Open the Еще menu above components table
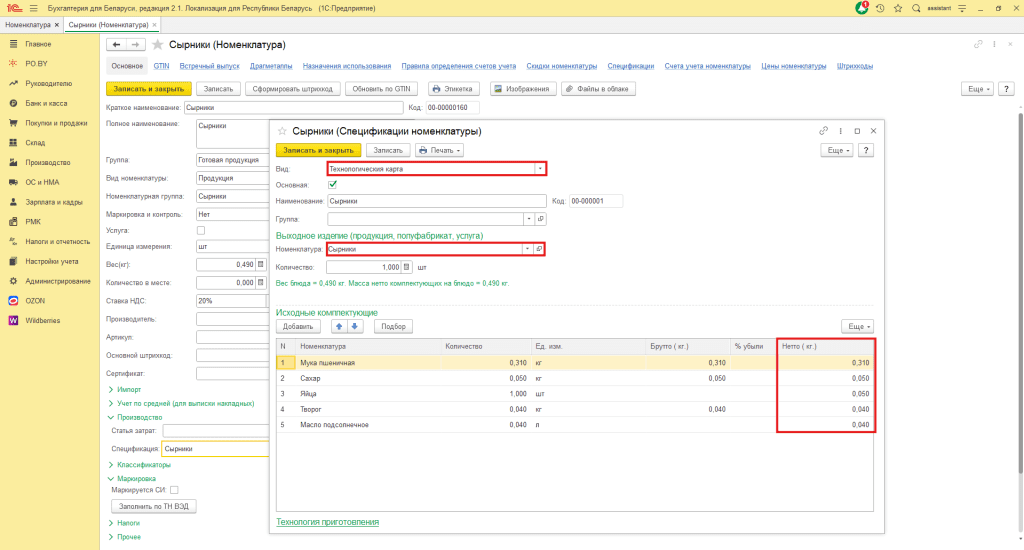This screenshot has height=550, width=1024. click(857, 326)
